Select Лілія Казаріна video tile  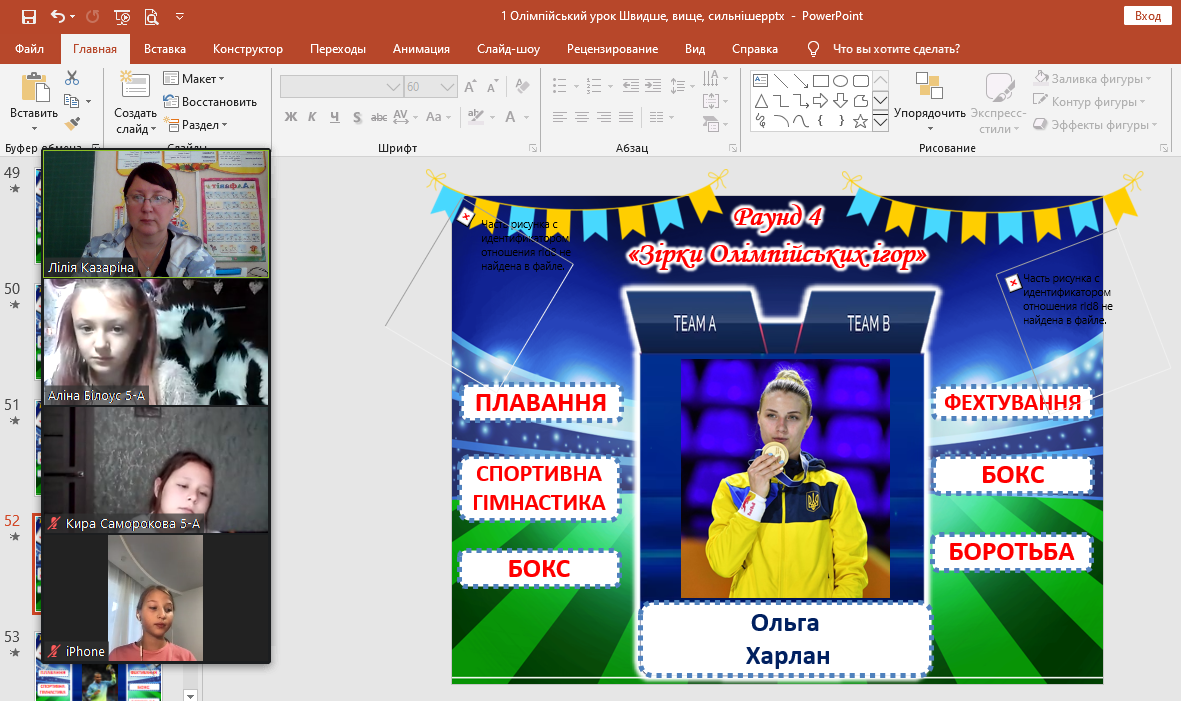[x=156, y=214]
